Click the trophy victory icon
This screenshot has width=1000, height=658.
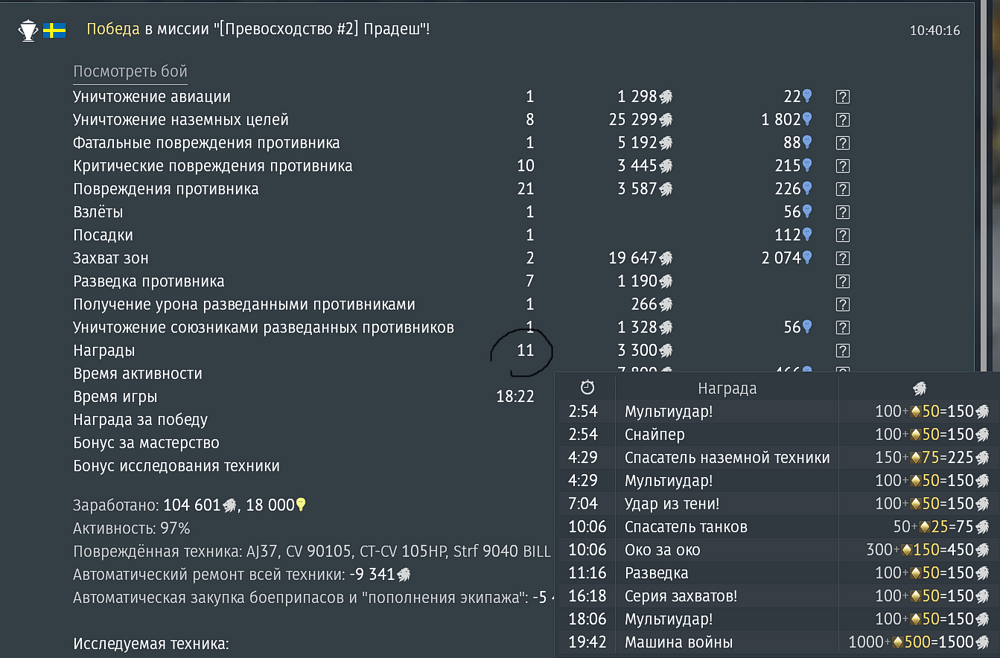pyautogui.click(x=28, y=31)
